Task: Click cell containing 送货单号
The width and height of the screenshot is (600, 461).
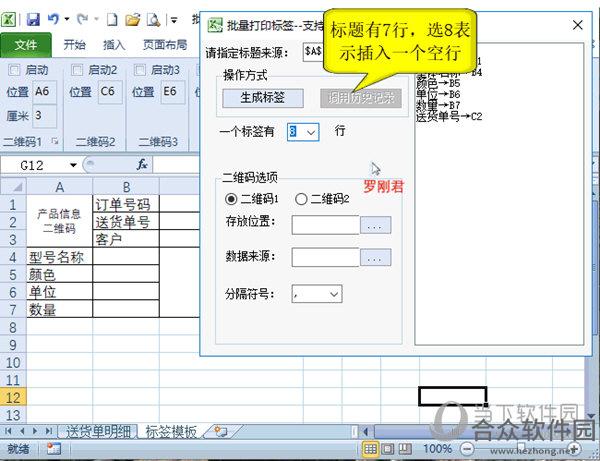Action: pyautogui.click(x=126, y=222)
